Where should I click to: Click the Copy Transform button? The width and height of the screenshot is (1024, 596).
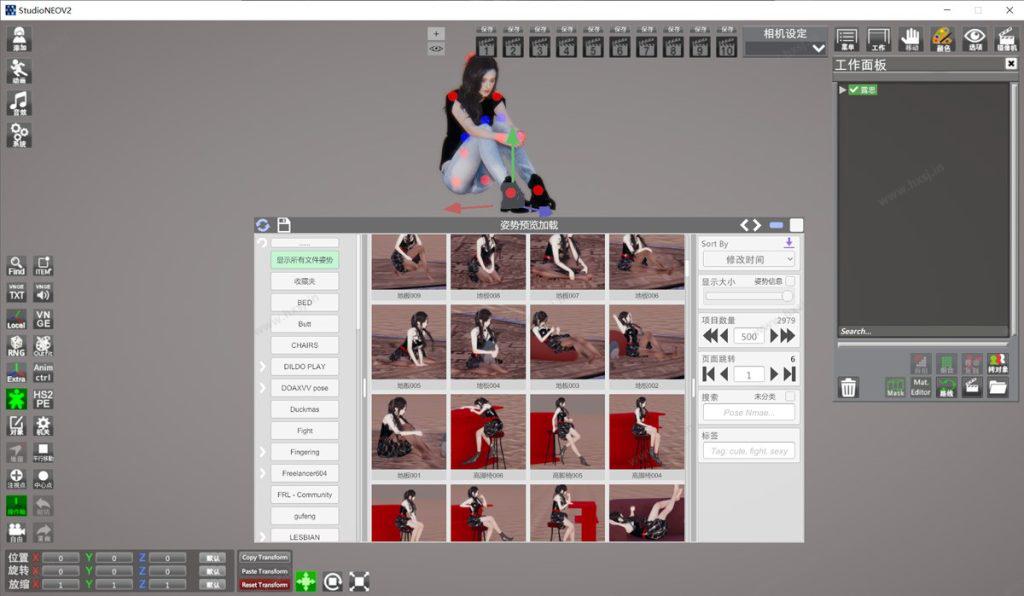pos(265,557)
